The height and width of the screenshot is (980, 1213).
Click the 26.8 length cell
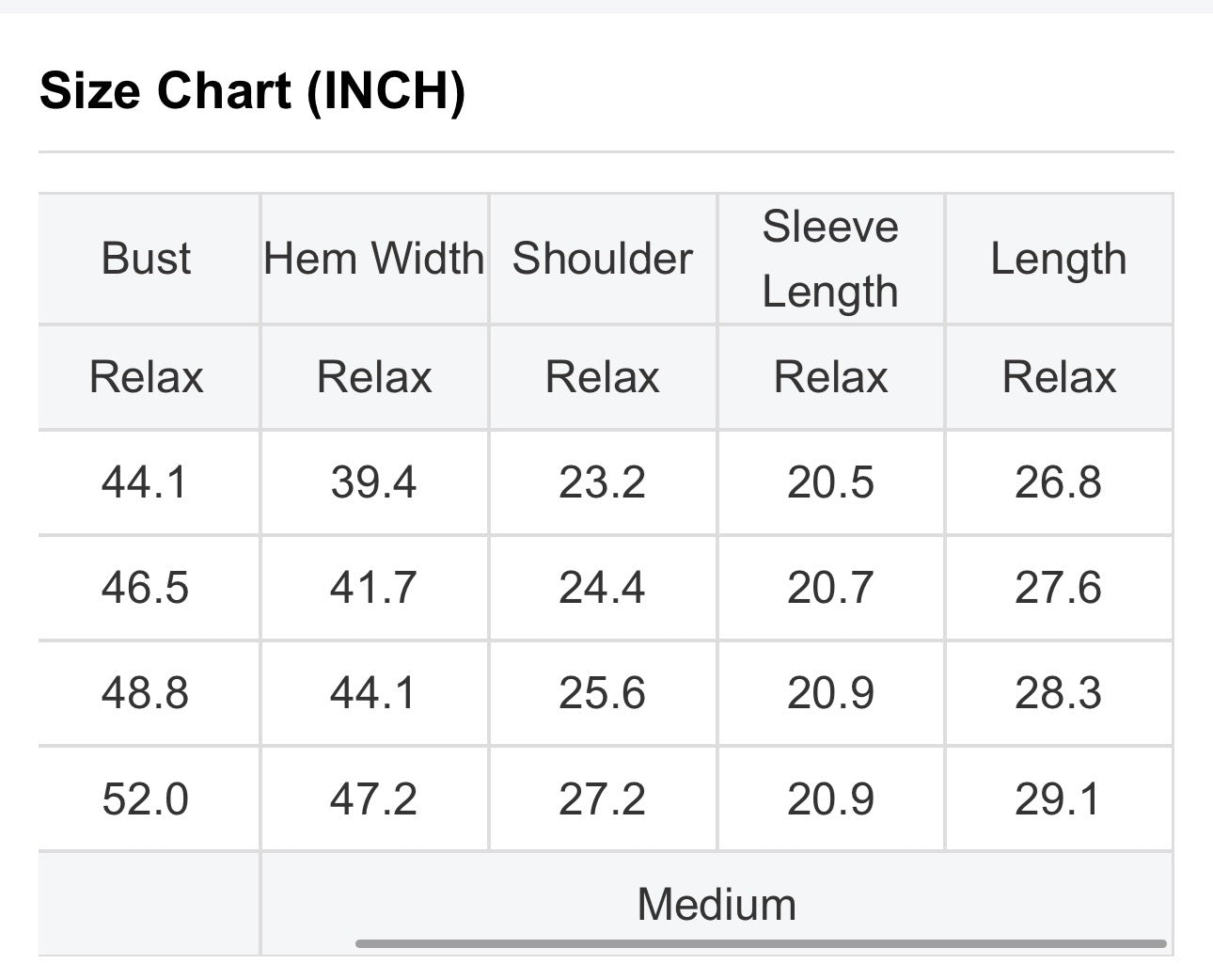(x=1059, y=483)
